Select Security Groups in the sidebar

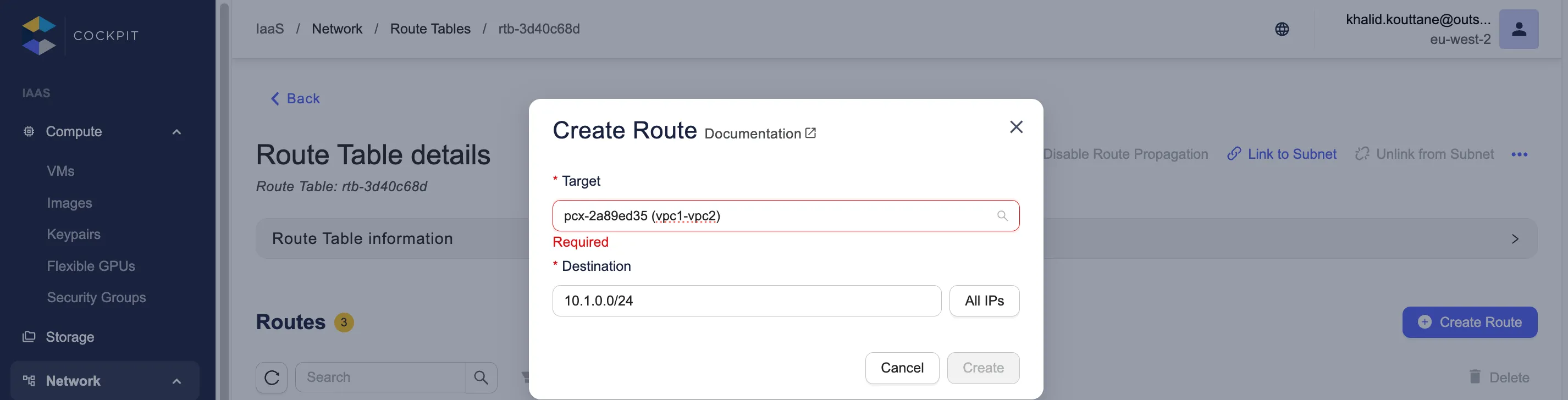coord(96,297)
